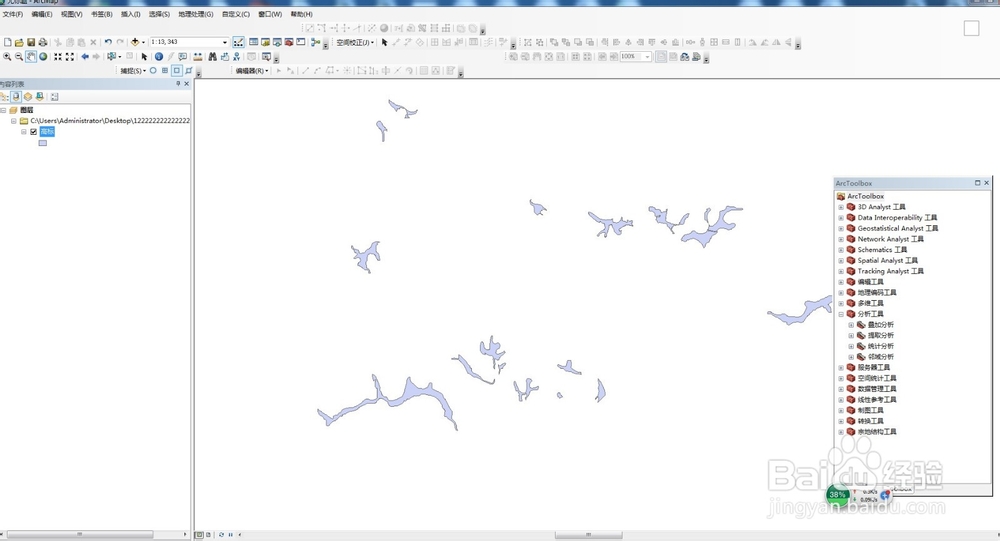Expand the Spatial Analyst 工具 toolbox
The height and width of the screenshot is (541, 1000).
[x=841, y=260]
